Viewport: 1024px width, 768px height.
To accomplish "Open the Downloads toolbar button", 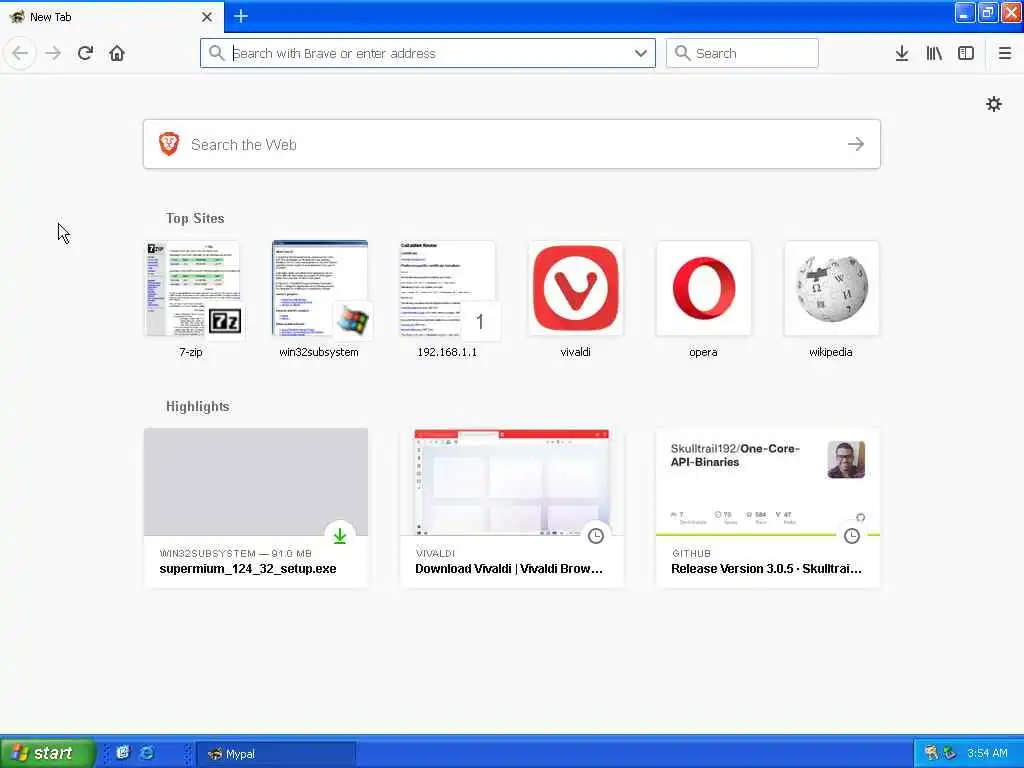I will [x=902, y=53].
